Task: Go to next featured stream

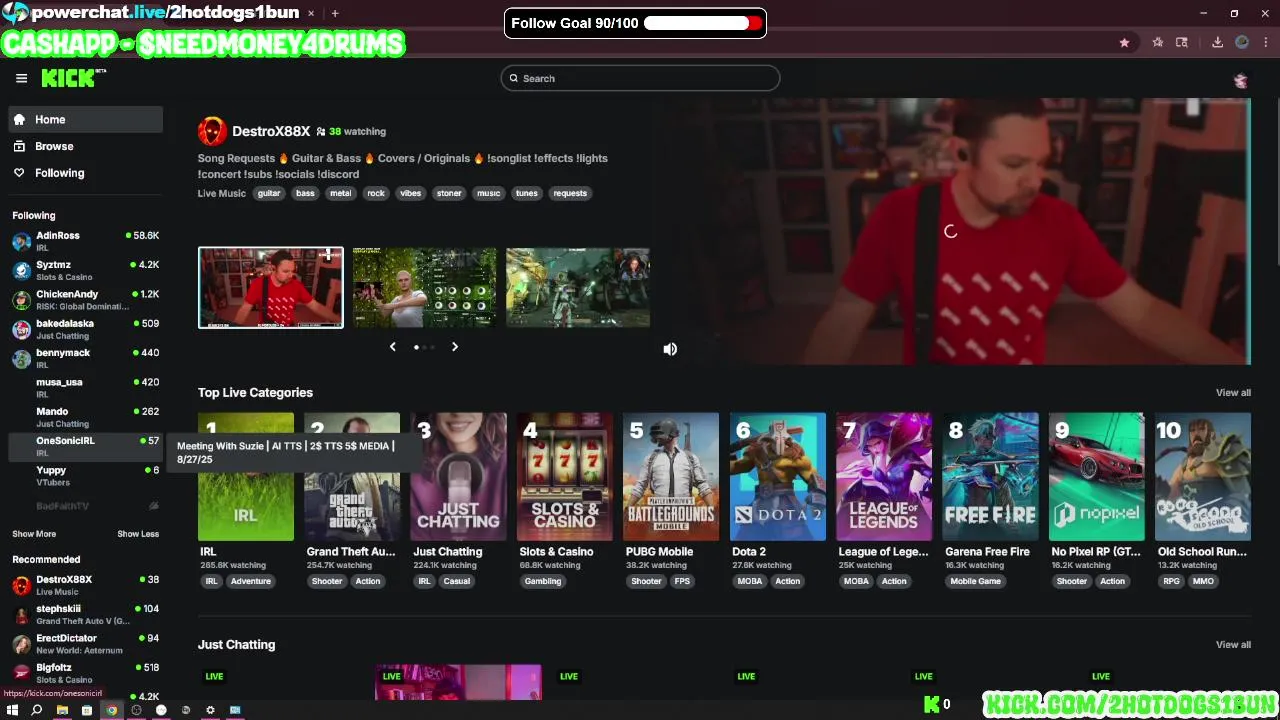Action: pos(454,346)
